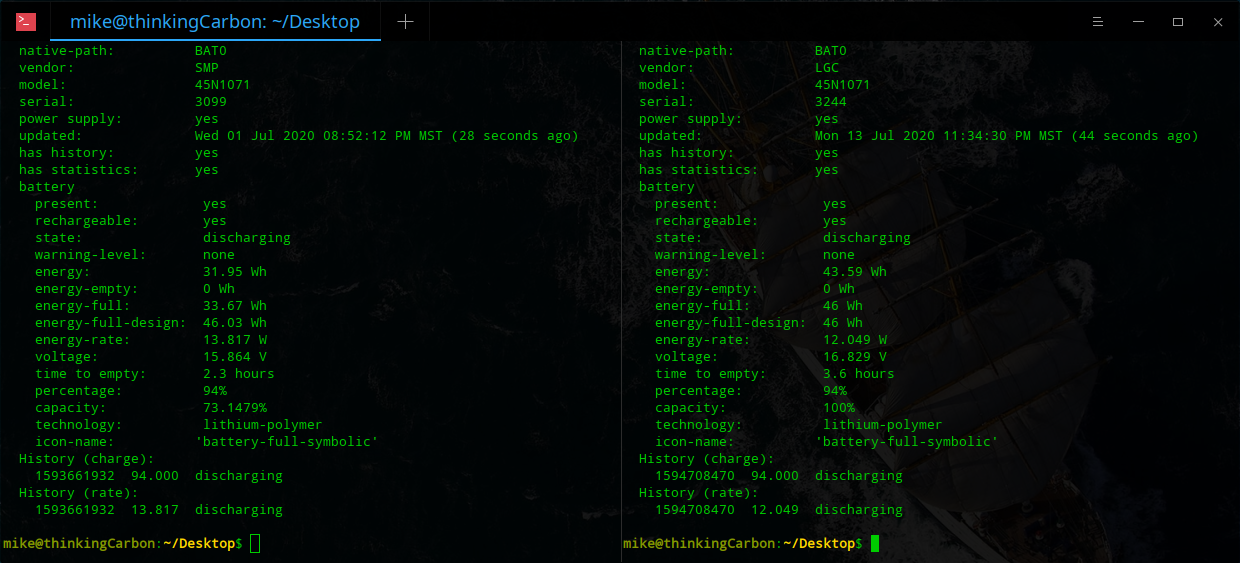Click the 16.829 V voltage value

(x=854, y=357)
